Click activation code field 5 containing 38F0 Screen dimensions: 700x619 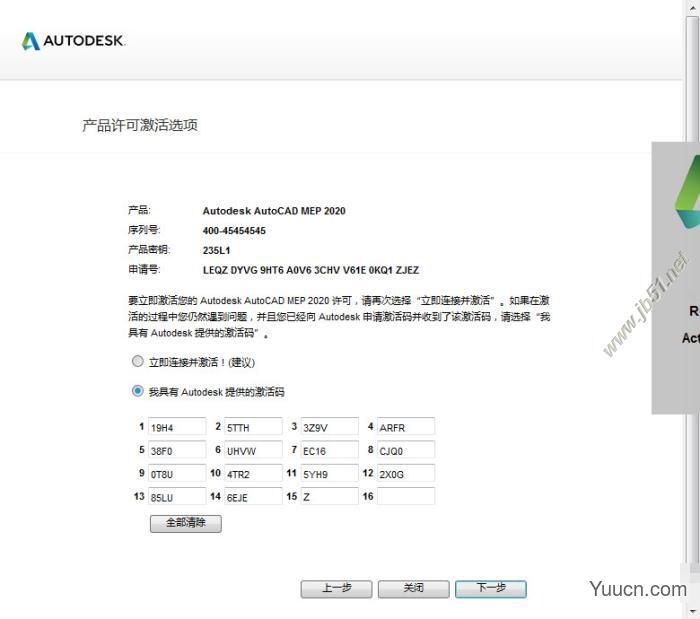[x=177, y=449]
